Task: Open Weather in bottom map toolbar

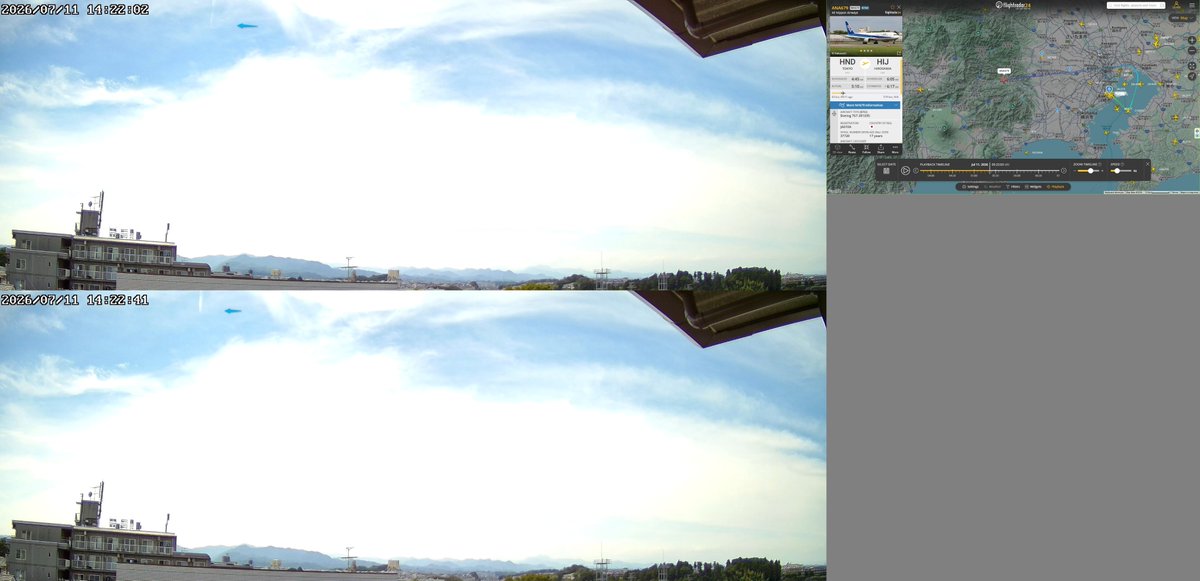Action: point(992,187)
